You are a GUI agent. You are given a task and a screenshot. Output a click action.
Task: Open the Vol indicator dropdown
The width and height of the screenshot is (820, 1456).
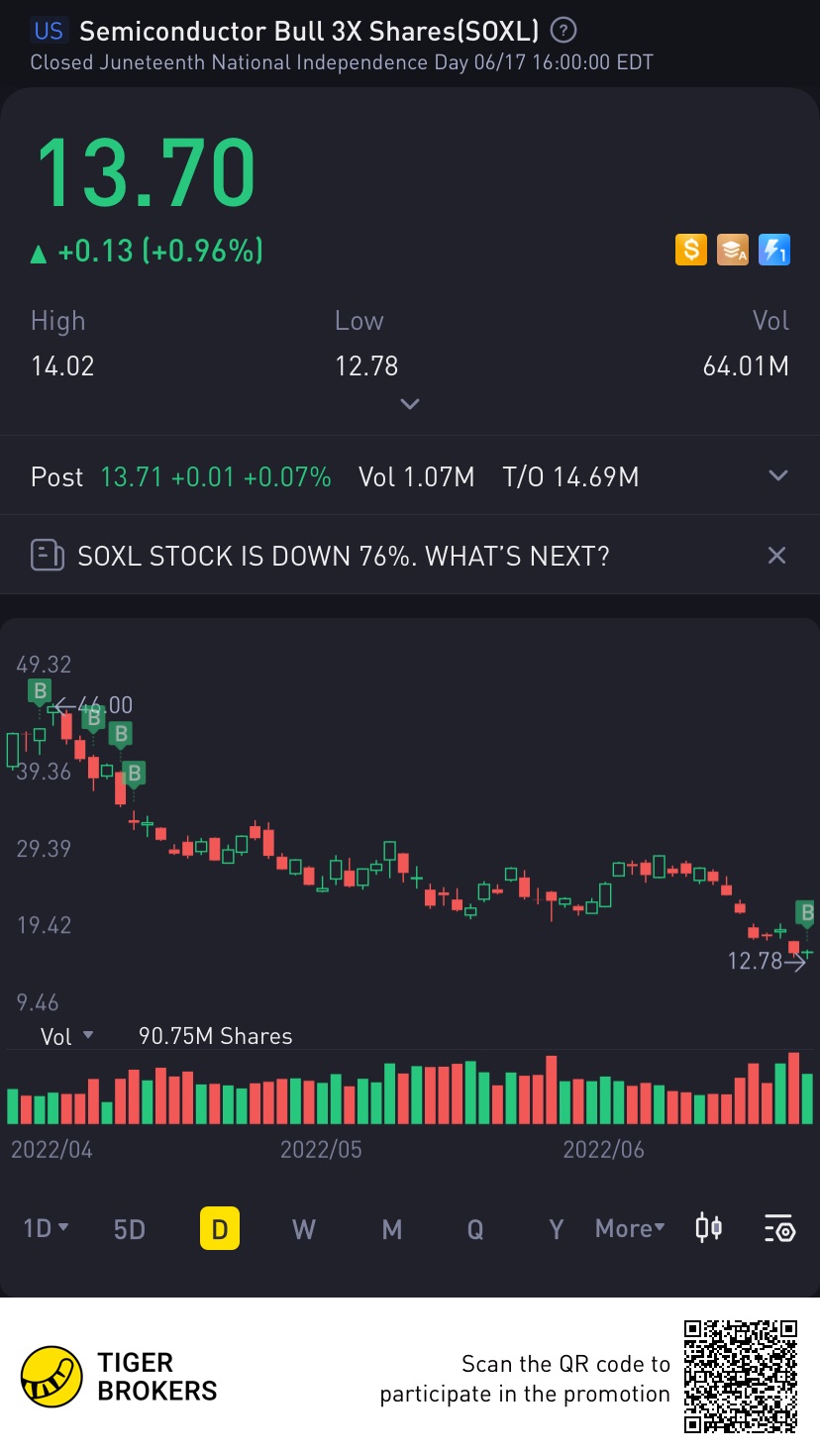click(67, 1036)
